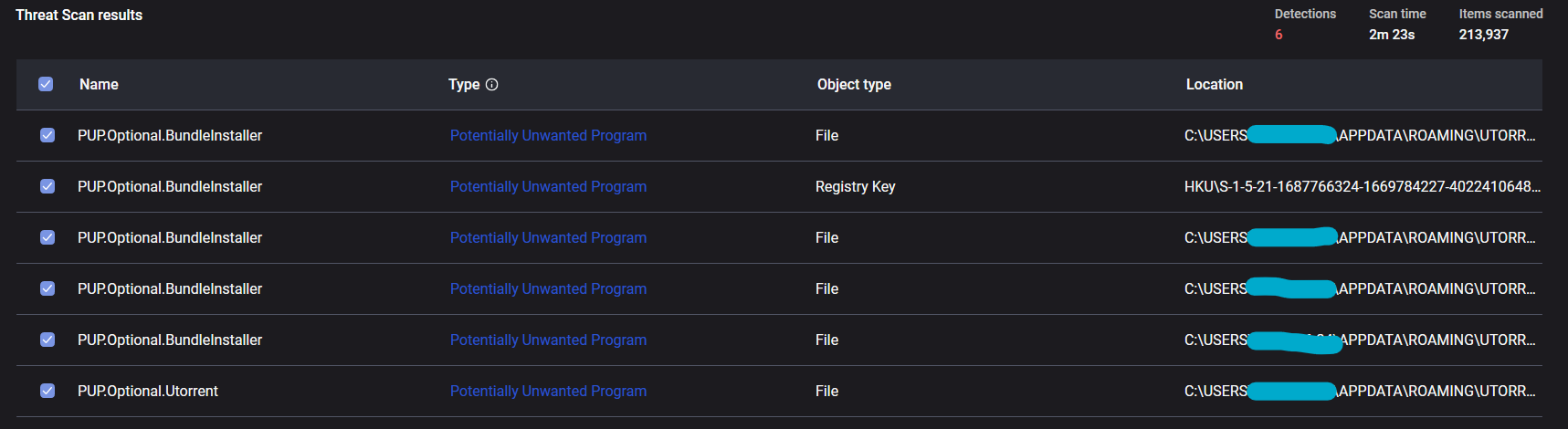Viewport: 1568px width, 429px height.
Task: Toggle the select-all checkbox in the header
Action: (x=46, y=84)
